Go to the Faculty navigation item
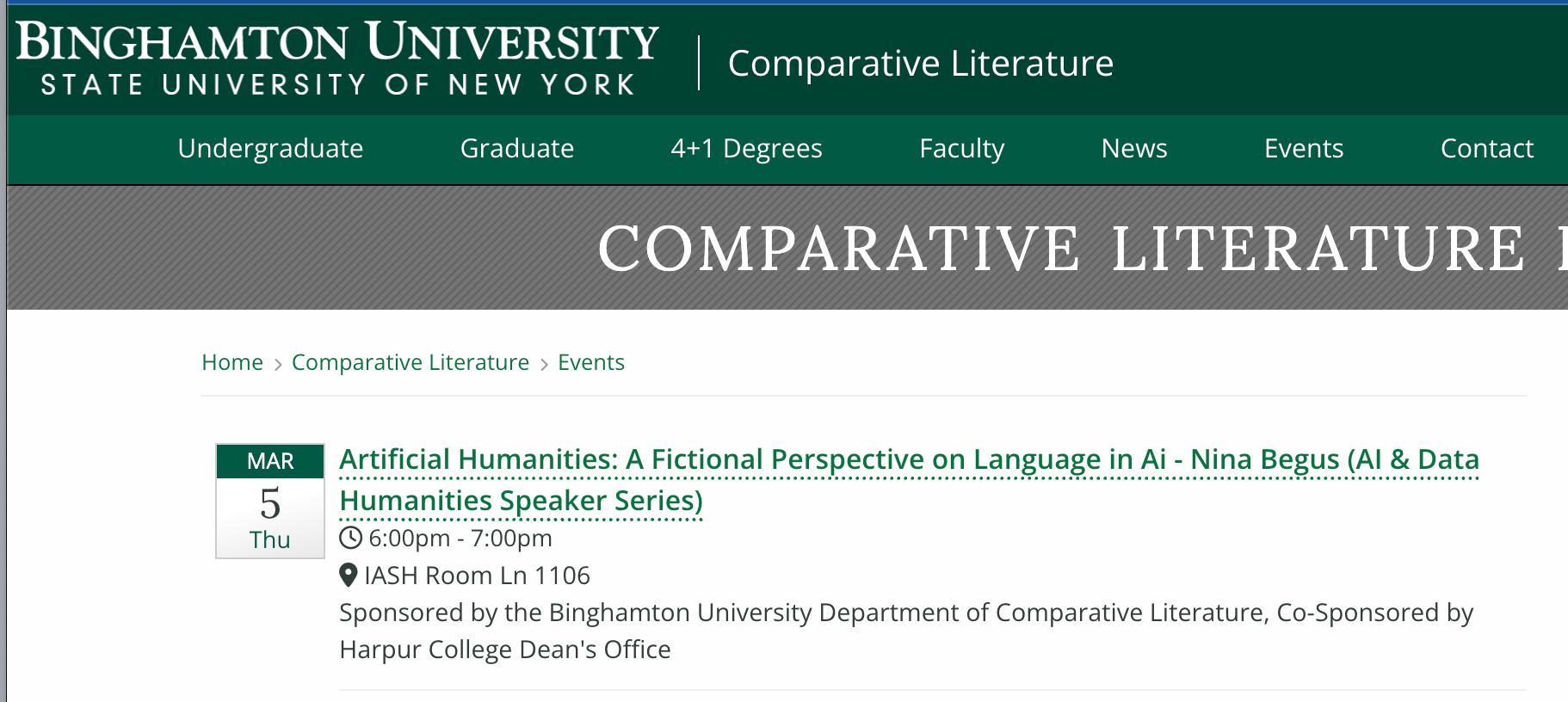 (961, 149)
